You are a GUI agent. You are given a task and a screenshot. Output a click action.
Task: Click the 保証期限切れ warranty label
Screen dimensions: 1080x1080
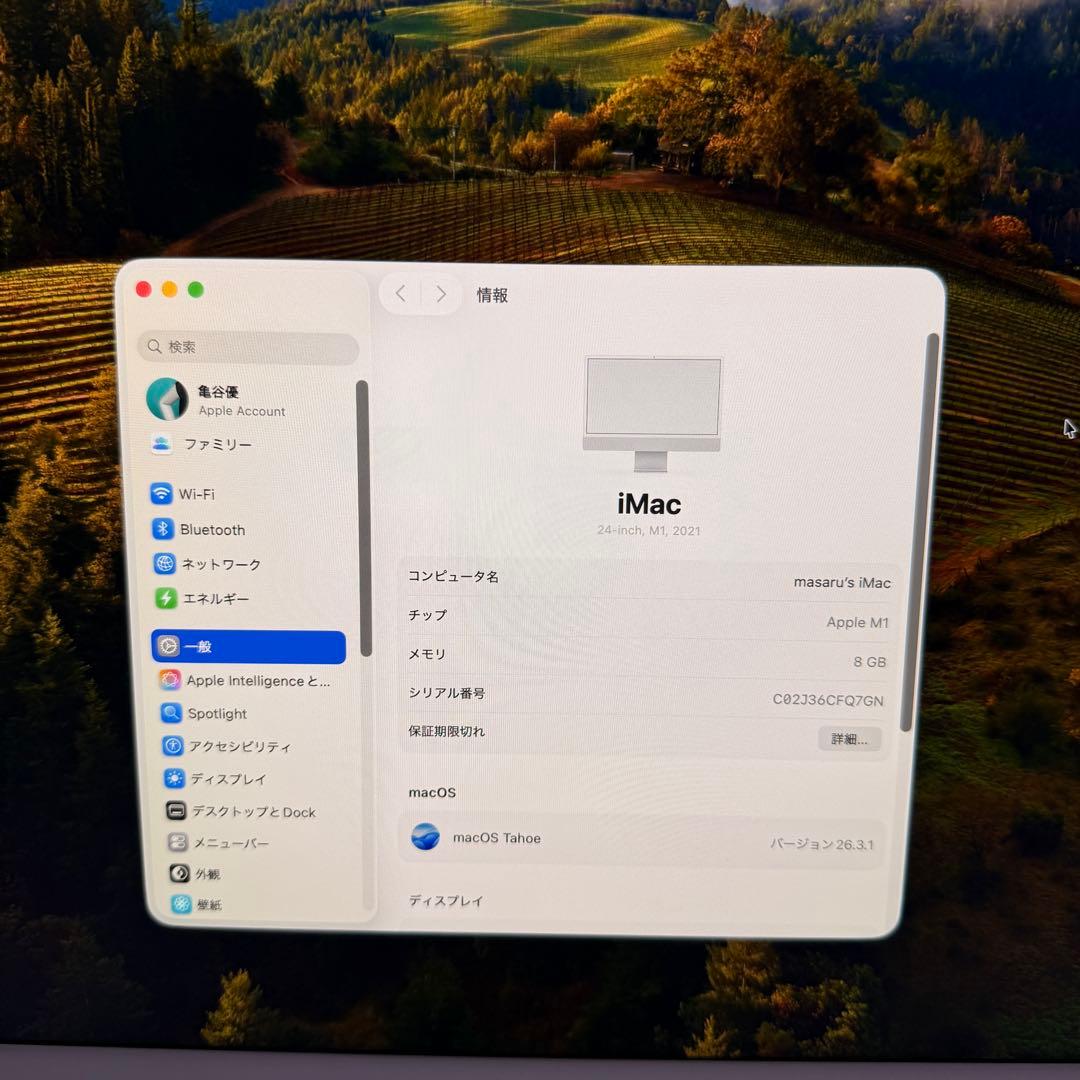coord(446,731)
